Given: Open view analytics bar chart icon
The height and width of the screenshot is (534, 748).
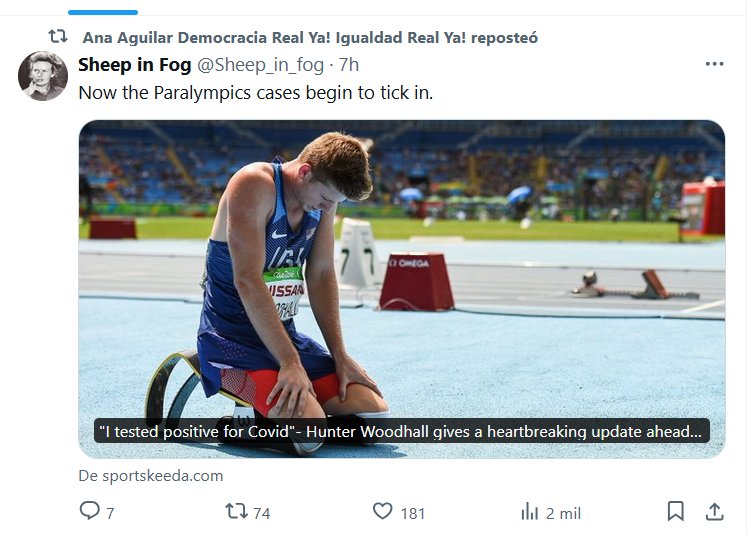Looking at the screenshot, I should coord(530,511).
